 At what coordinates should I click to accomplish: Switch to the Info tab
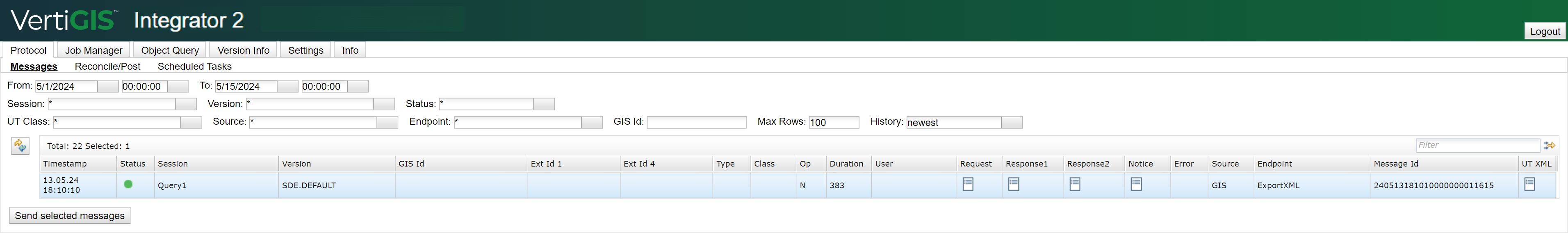pyautogui.click(x=350, y=50)
